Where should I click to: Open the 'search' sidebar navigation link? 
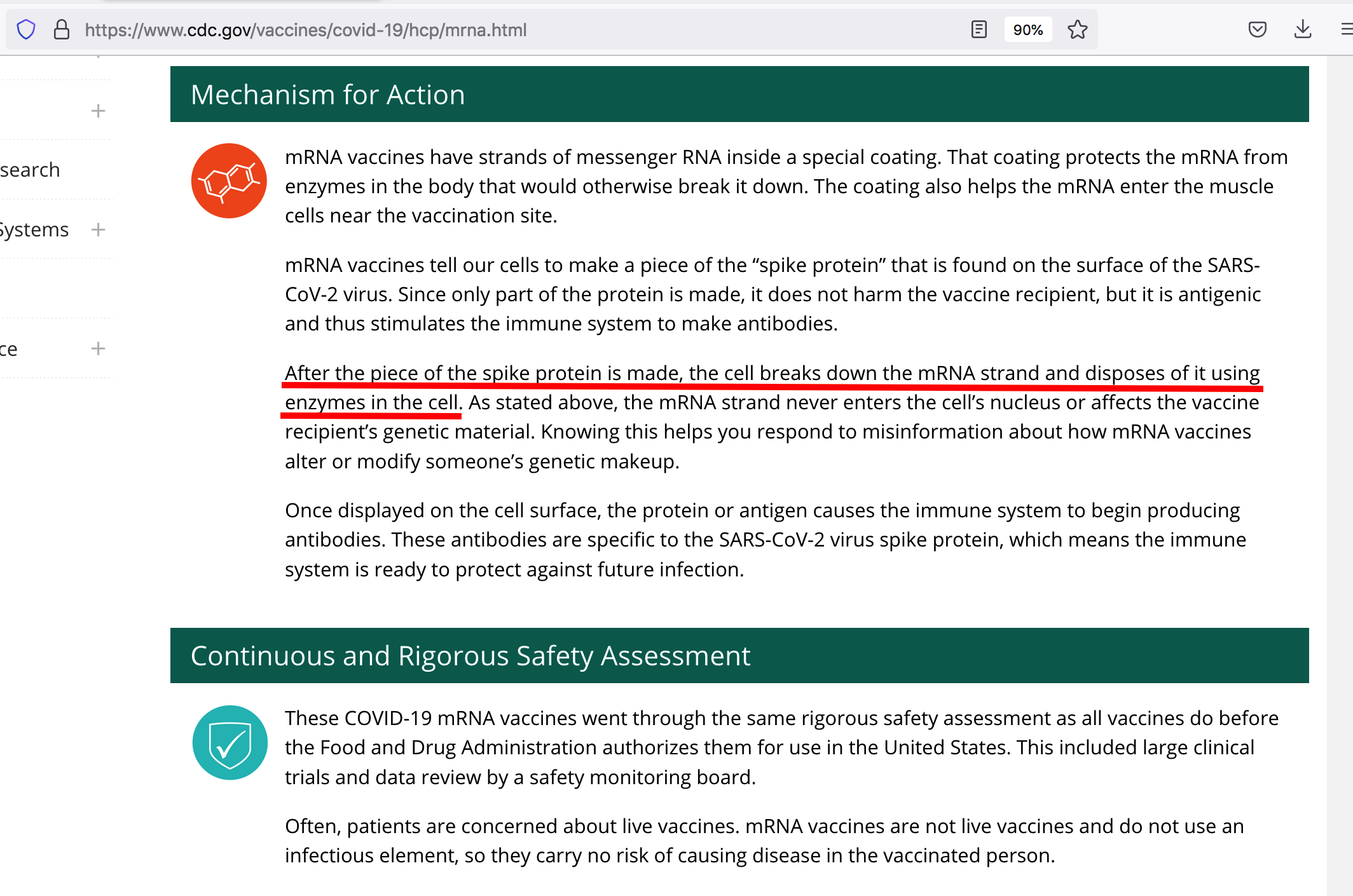click(x=29, y=170)
